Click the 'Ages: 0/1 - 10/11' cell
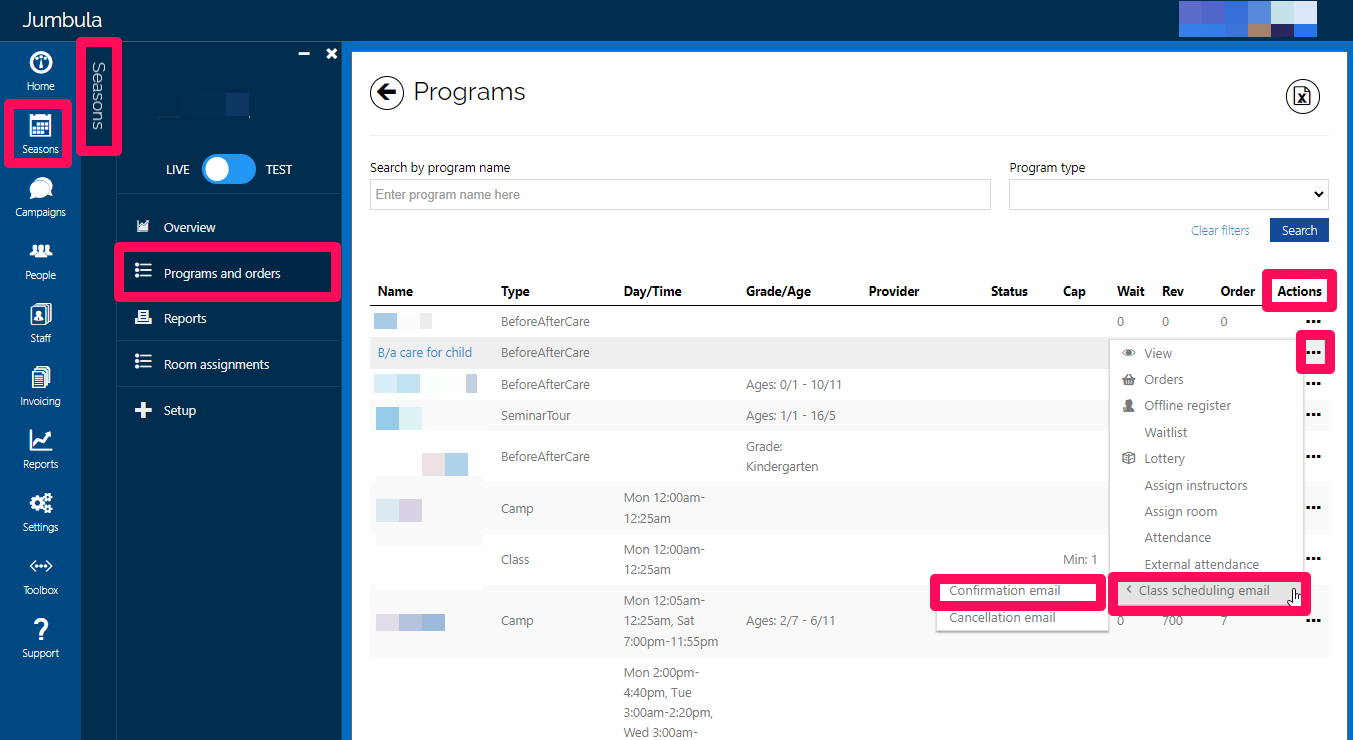 (794, 384)
